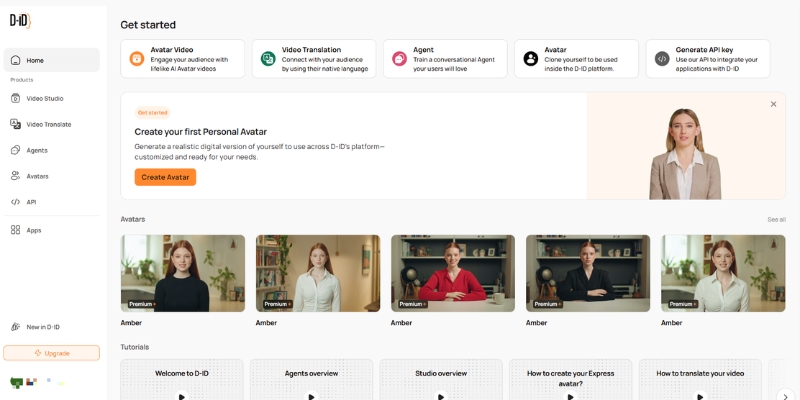Image resolution: width=800 pixels, height=400 pixels.
Task: Play the Welcome to D-ID tutorial
Action: 182,395
